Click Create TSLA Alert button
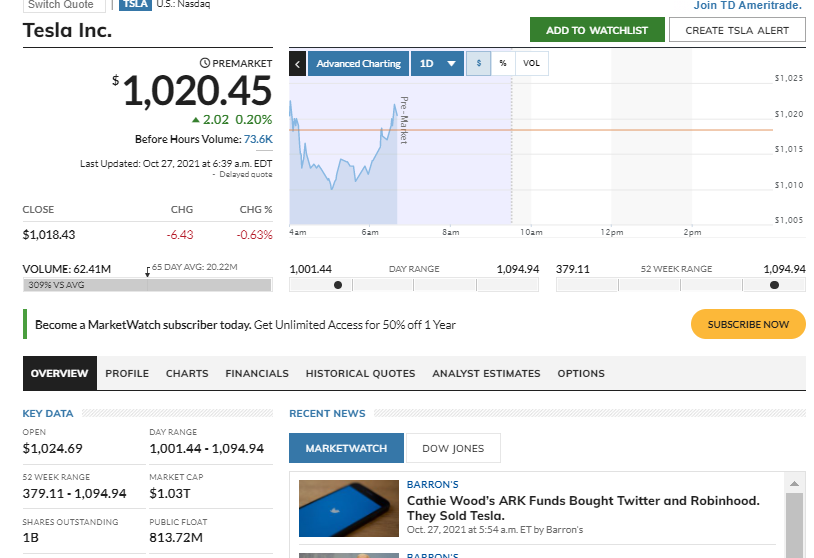The width and height of the screenshot is (814, 558). click(x=737, y=30)
